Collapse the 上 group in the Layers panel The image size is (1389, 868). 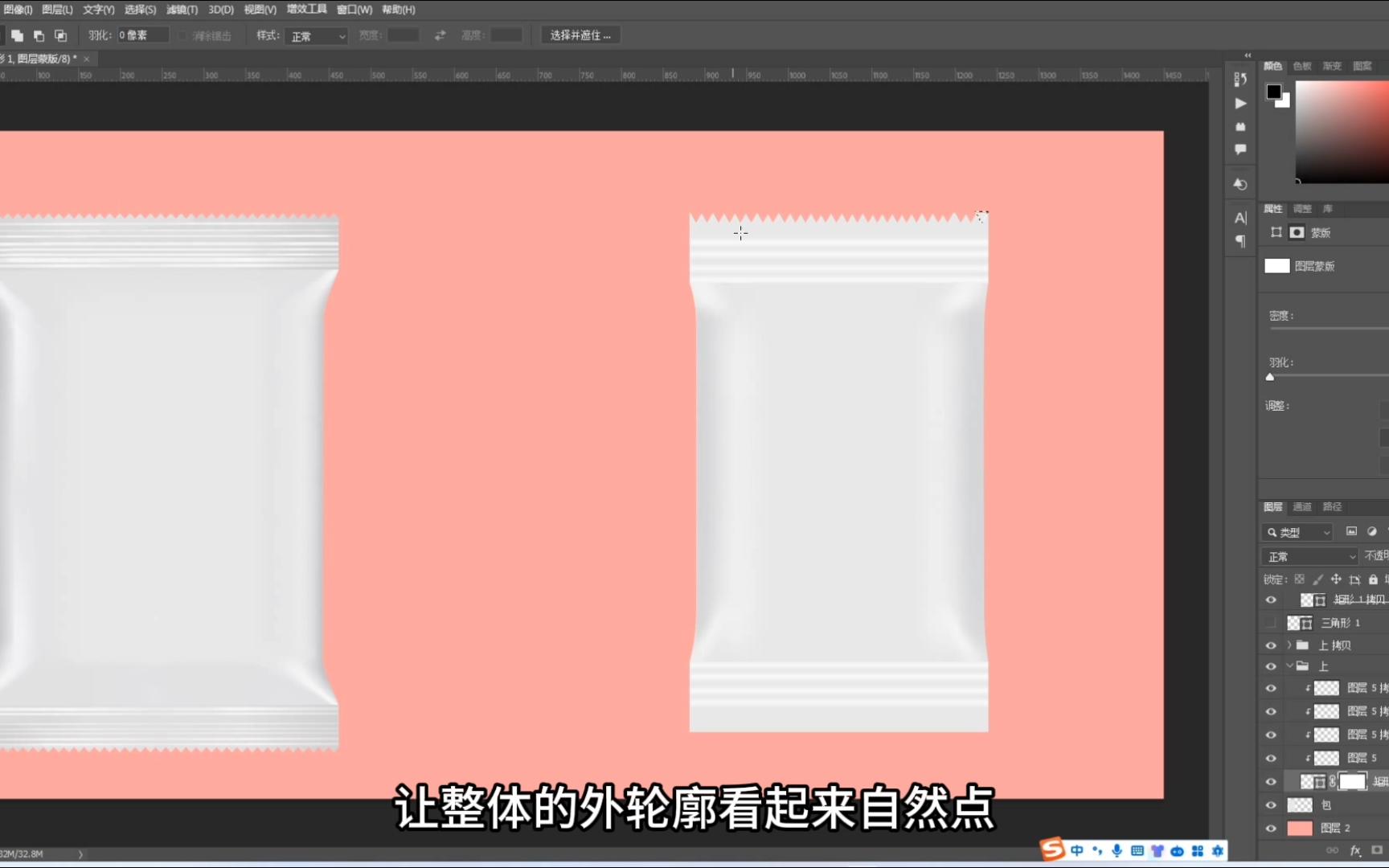point(1288,665)
